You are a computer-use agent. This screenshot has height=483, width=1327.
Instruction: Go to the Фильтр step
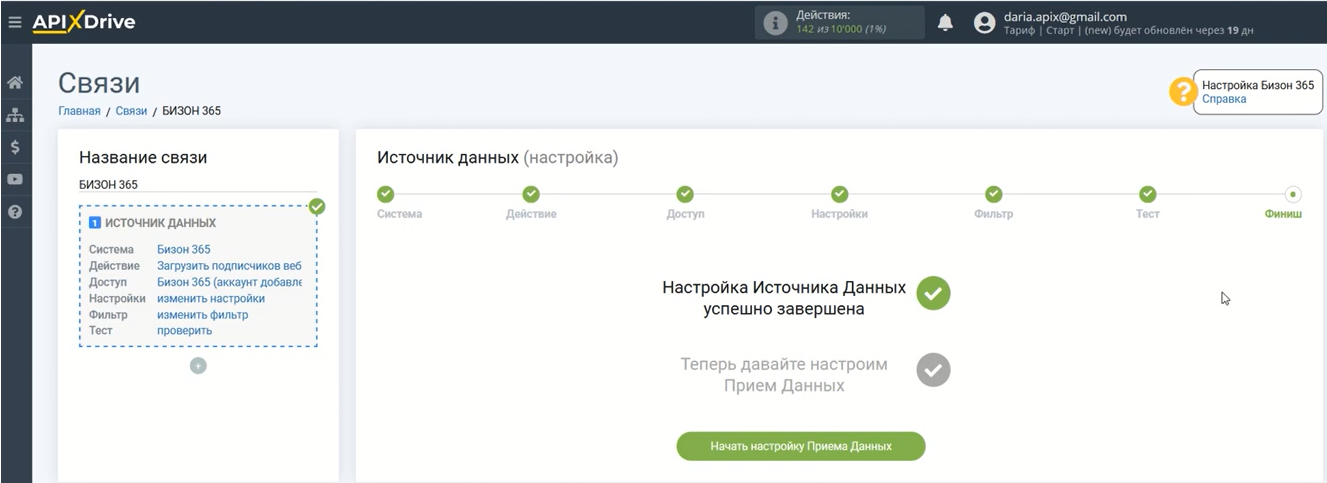pyautogui.click(x=993, y=194)
